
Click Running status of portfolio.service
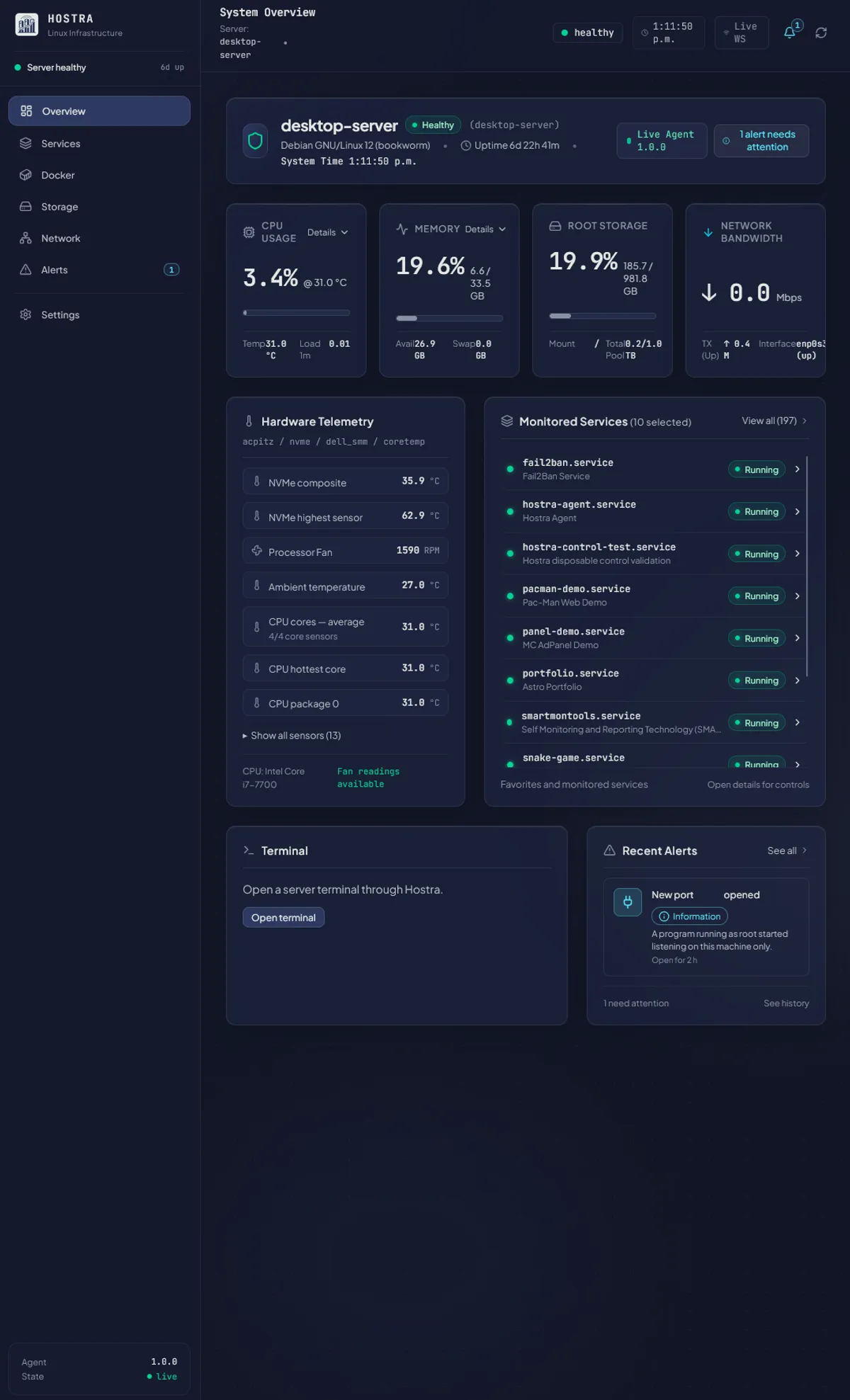pos(756,681)
